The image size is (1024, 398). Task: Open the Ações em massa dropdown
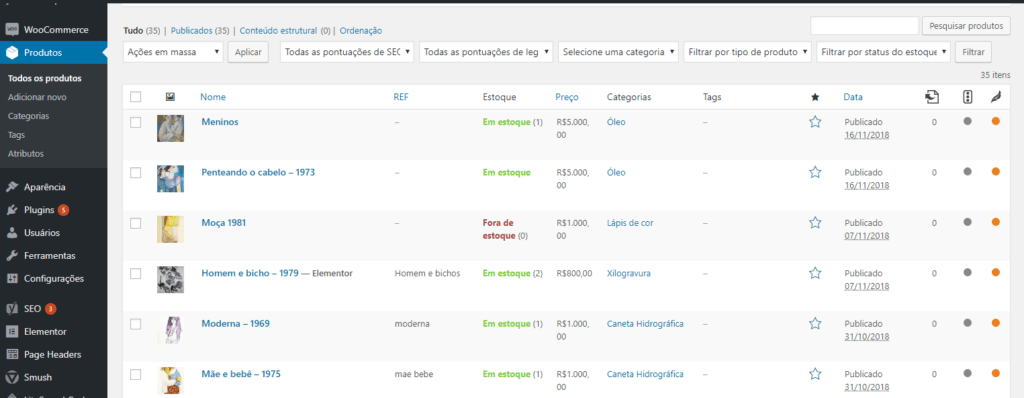click(x=173, y=52)
